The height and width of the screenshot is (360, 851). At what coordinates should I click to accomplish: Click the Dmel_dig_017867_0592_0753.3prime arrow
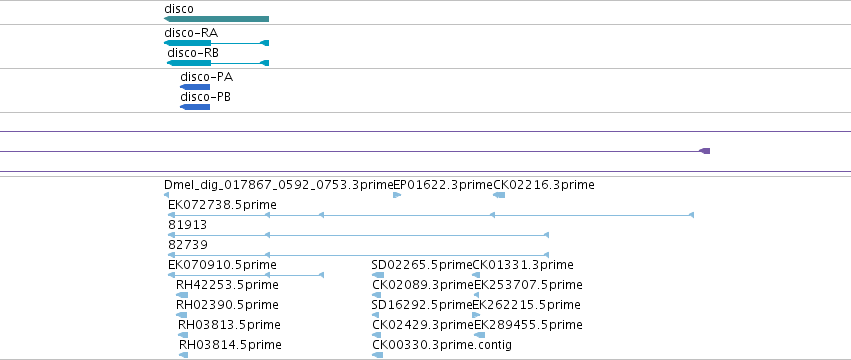pyautogui.click(x=166, y=195)
